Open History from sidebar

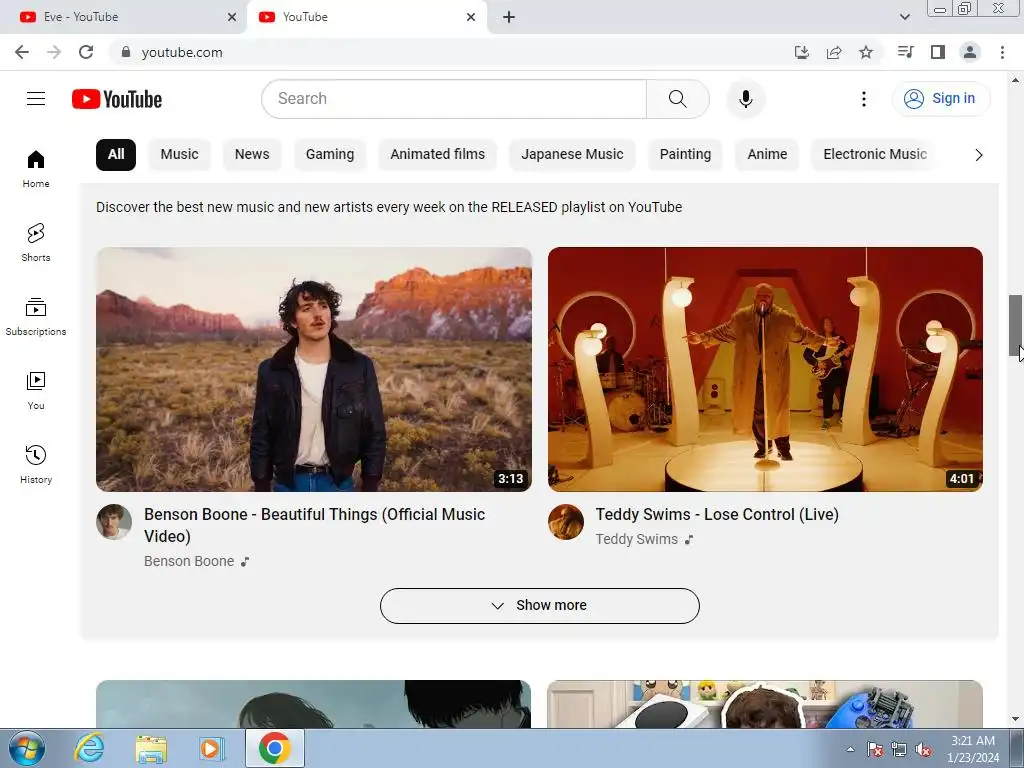(x=36, y=464)
